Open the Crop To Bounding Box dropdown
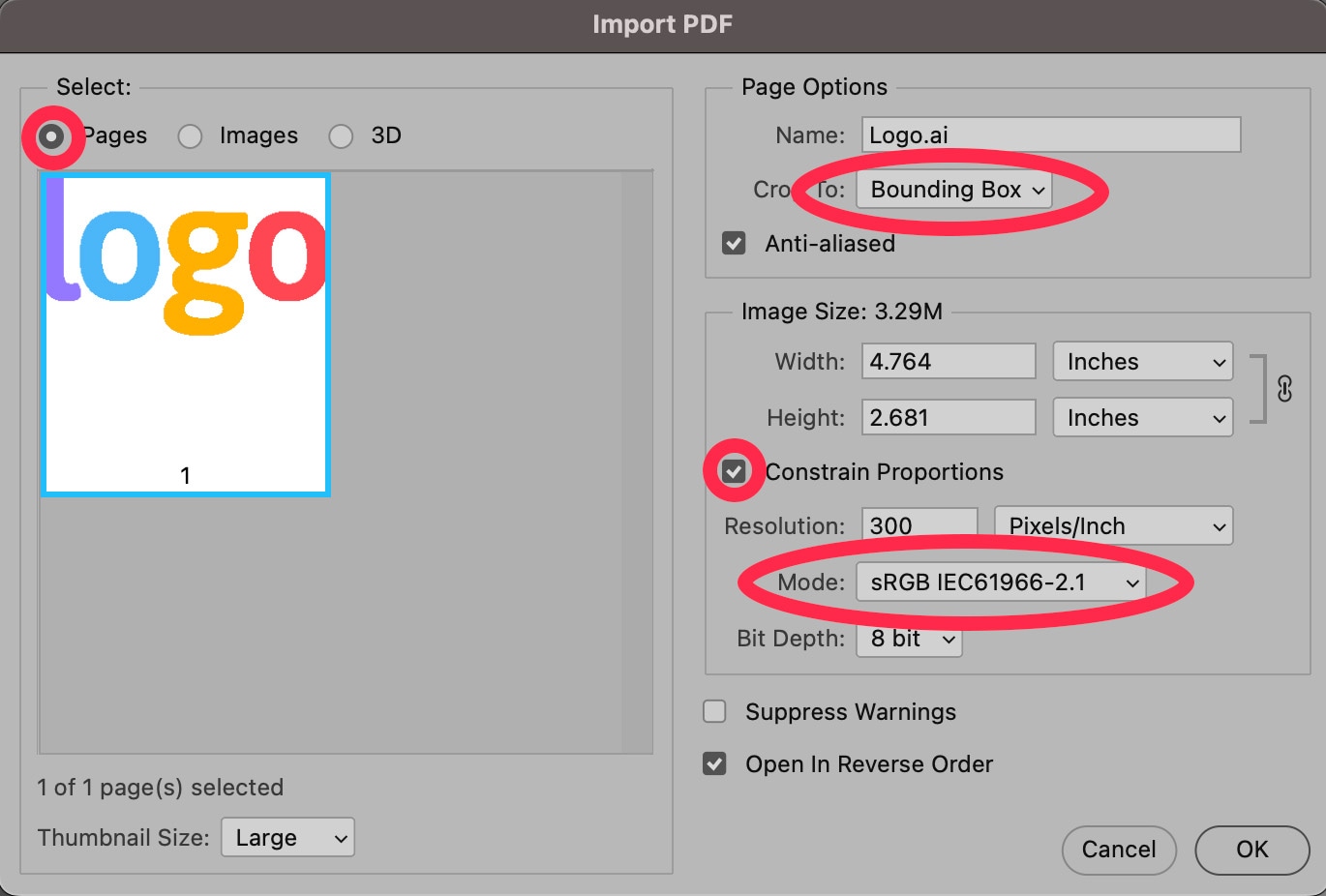 point(954,190)
